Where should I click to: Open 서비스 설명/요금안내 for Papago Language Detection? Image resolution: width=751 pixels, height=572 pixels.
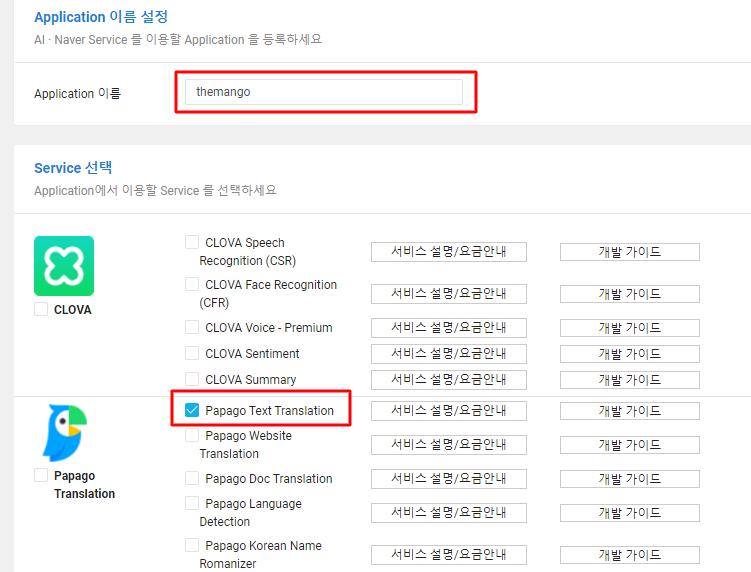click(449, 513)
